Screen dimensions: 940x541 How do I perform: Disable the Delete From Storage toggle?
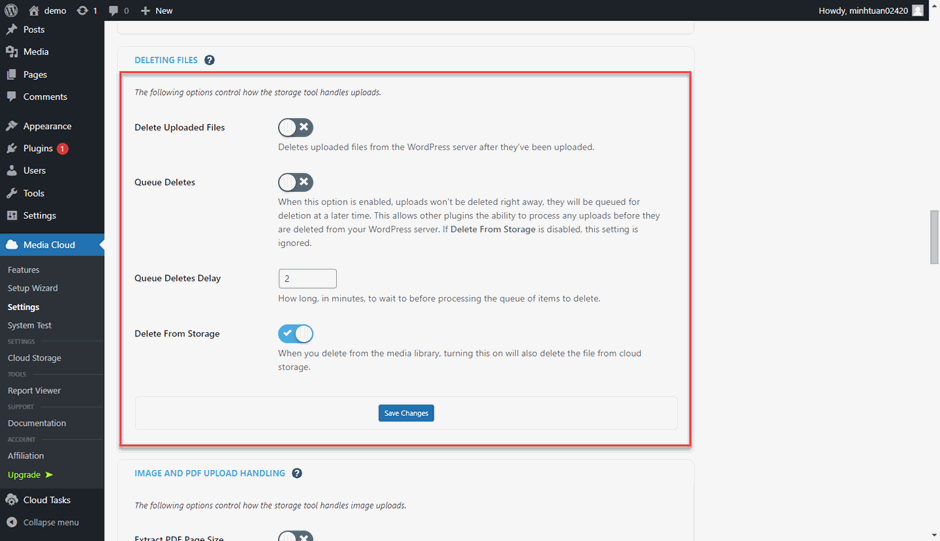(296, 333)
